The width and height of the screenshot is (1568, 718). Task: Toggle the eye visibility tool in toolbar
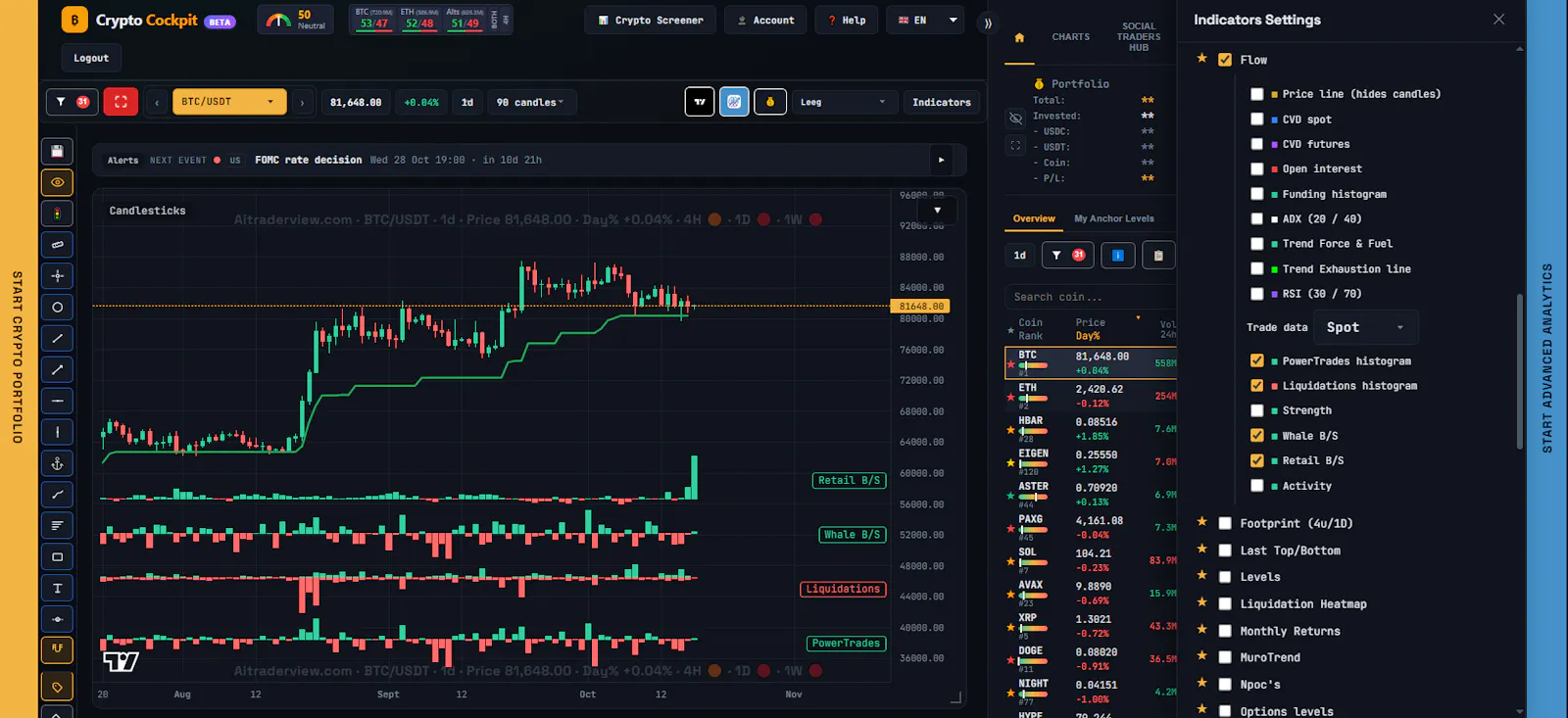pos(57,182)
